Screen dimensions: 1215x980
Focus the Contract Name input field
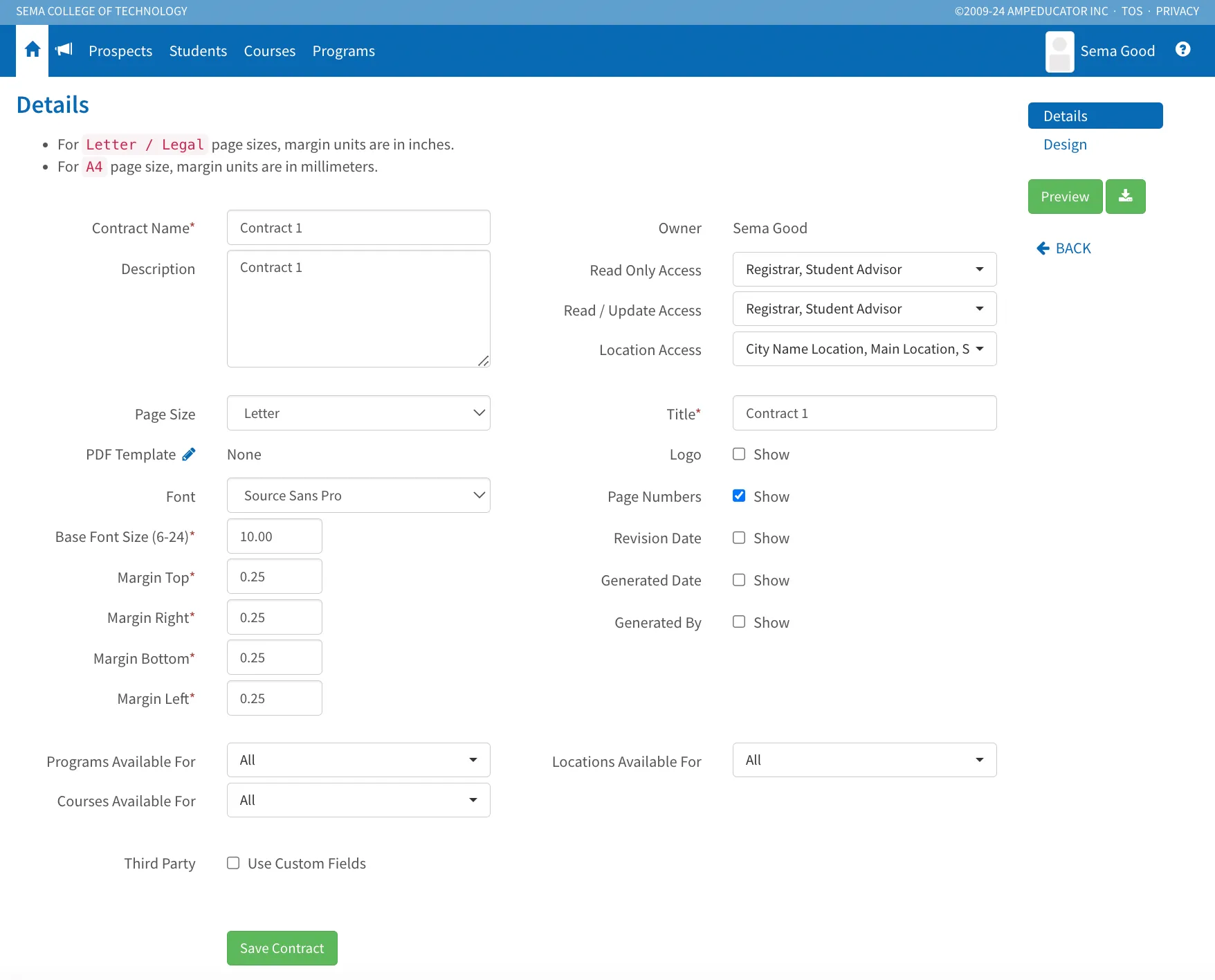(x=358, y=228)
